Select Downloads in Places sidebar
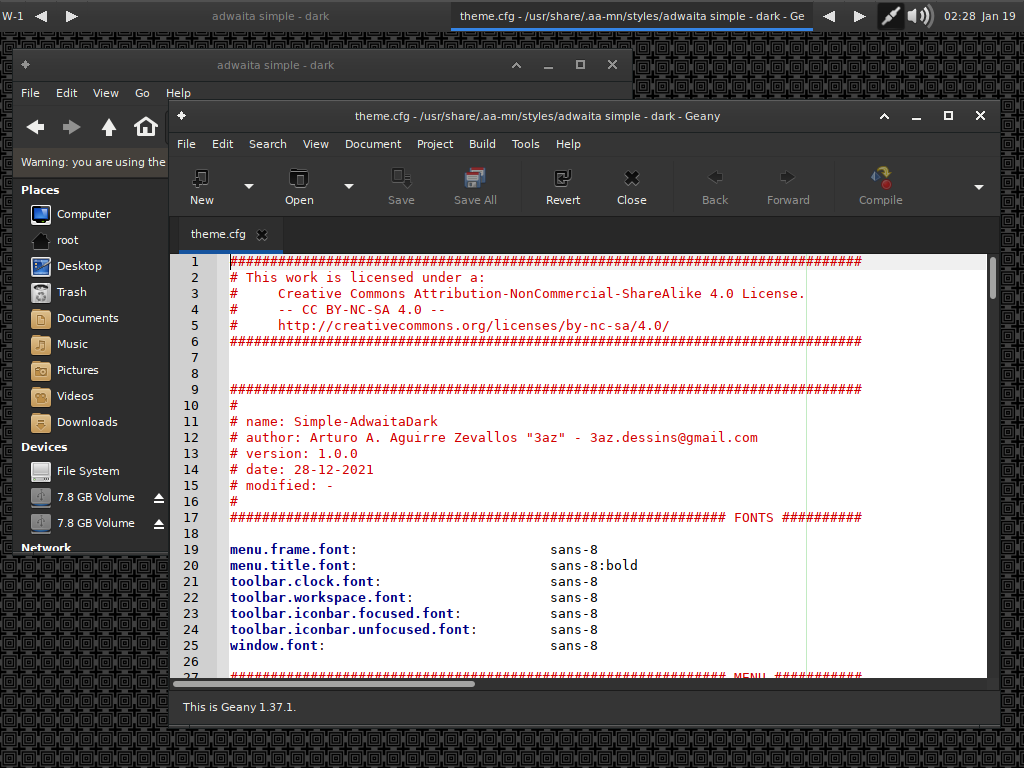Screen dimensions: 1024x768 90,423
